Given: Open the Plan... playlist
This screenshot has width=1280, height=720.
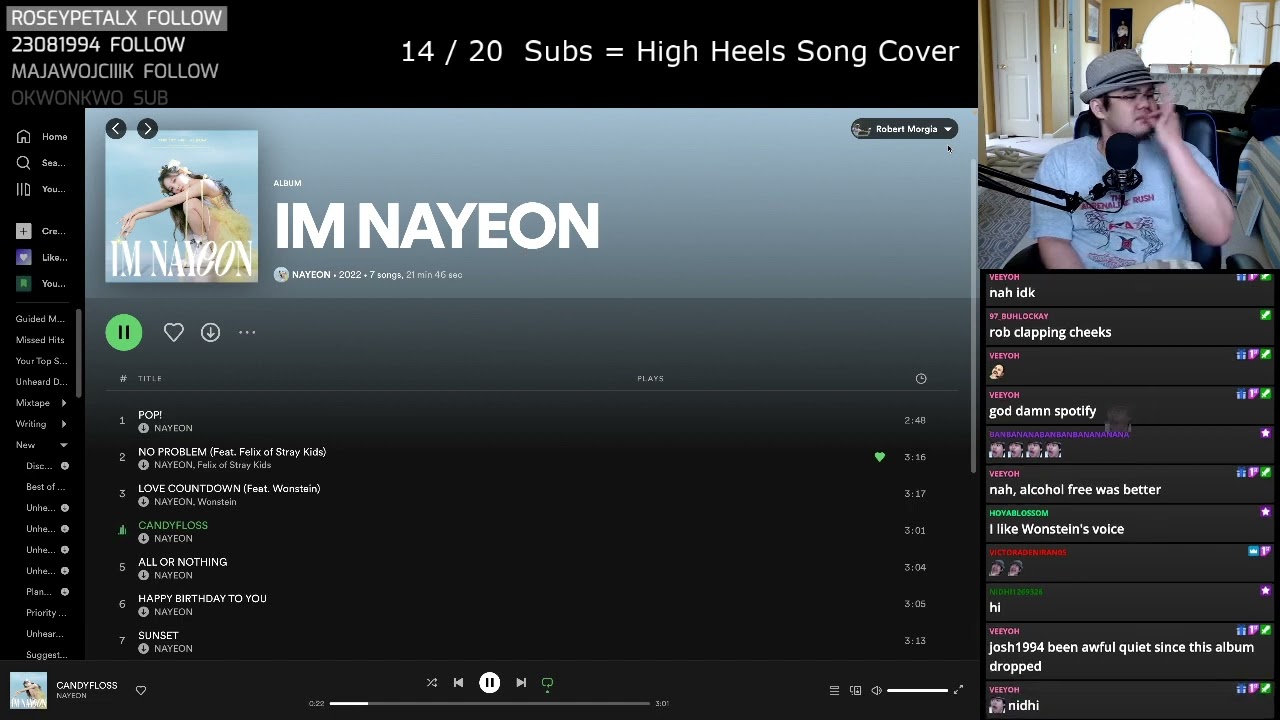Looking at the screenshot, I should [39, 592].
